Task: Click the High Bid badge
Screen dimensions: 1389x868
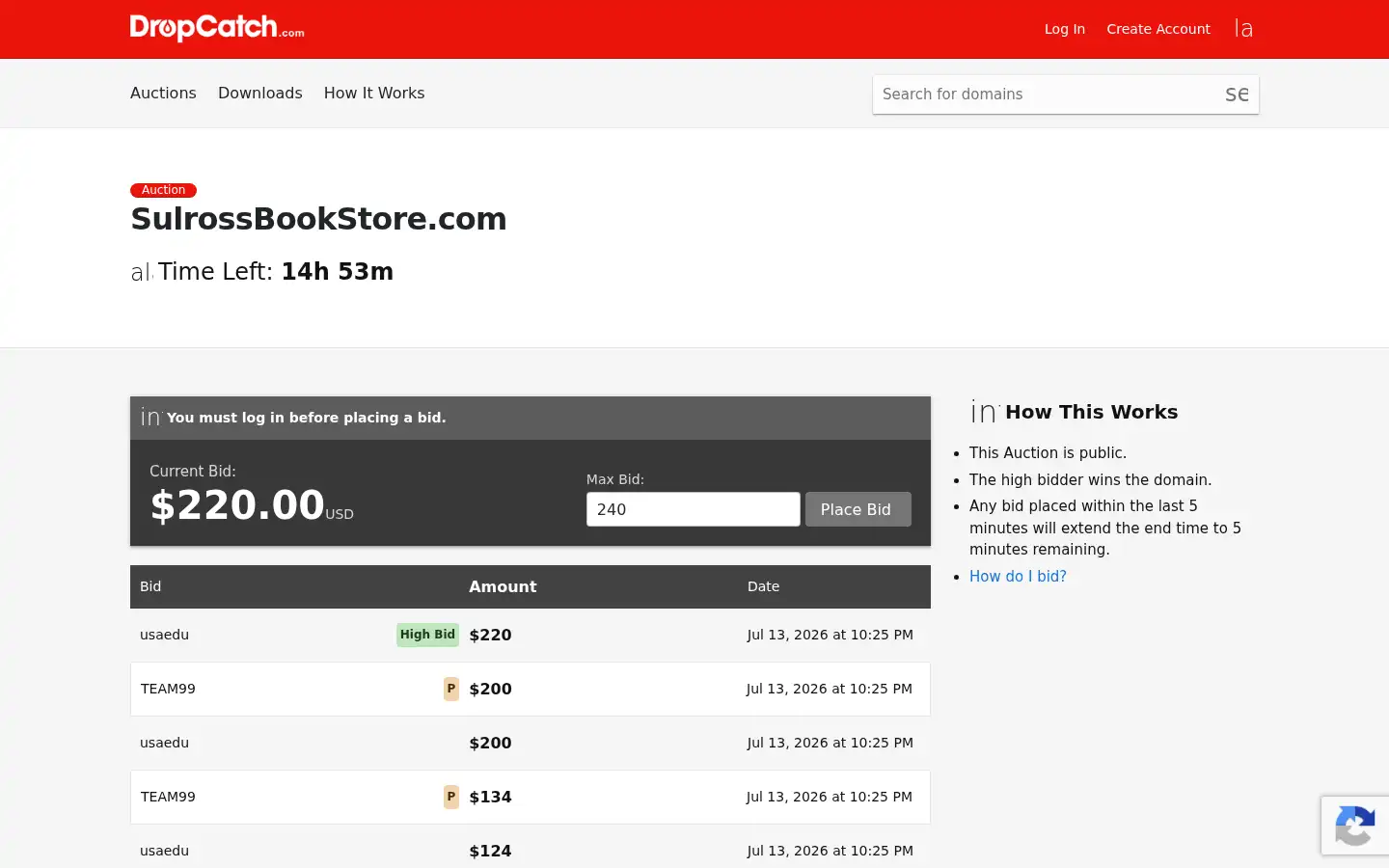Action: coord(427,635)
